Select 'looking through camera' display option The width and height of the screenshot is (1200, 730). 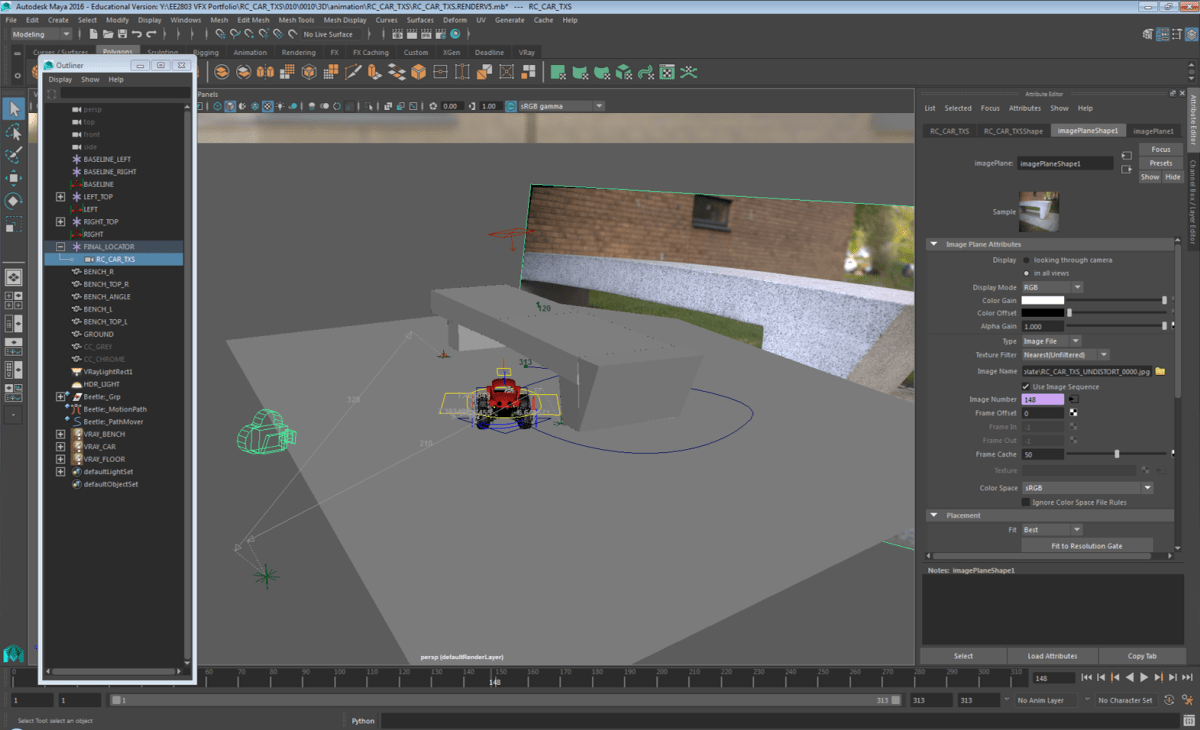pyautogui.click(x=1026, y=260)
